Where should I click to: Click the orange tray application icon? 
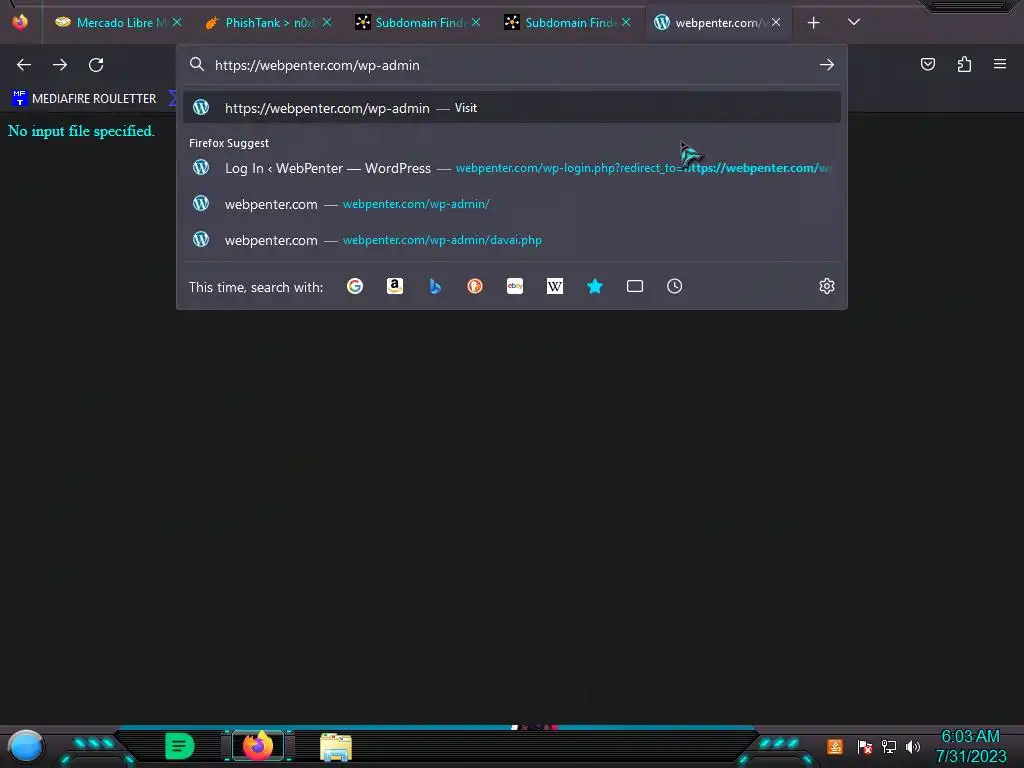point(835,746)
